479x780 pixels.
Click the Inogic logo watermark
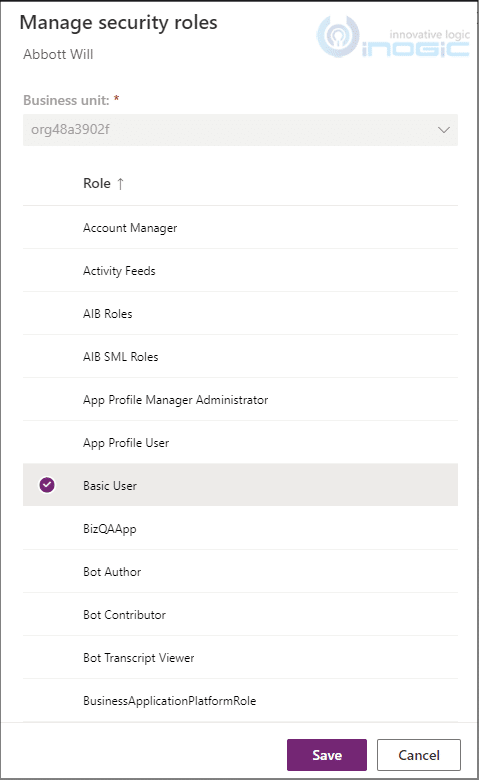(393, 36)
